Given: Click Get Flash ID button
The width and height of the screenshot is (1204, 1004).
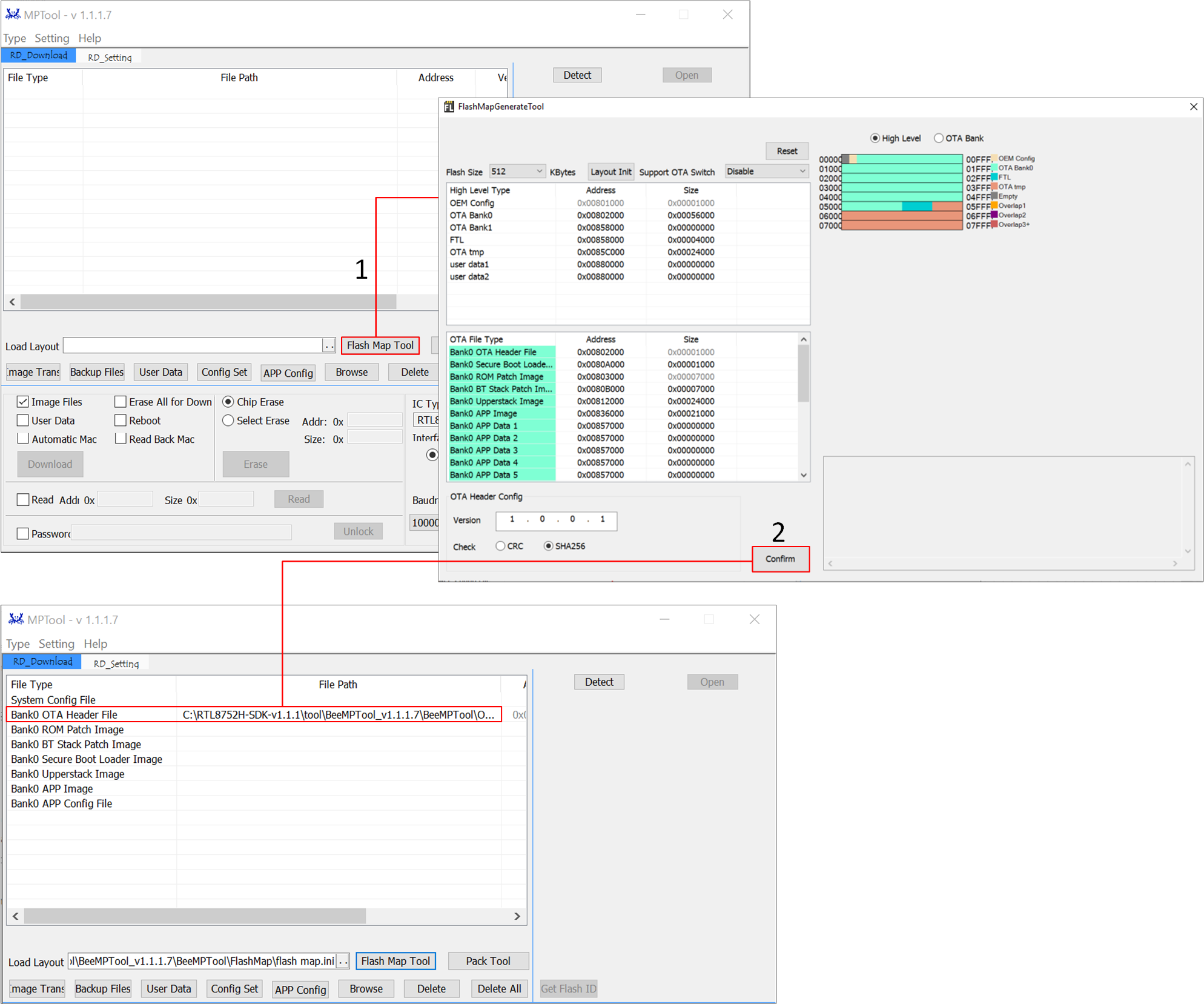Looking at the screenshot, I should (x=568, y=989).
